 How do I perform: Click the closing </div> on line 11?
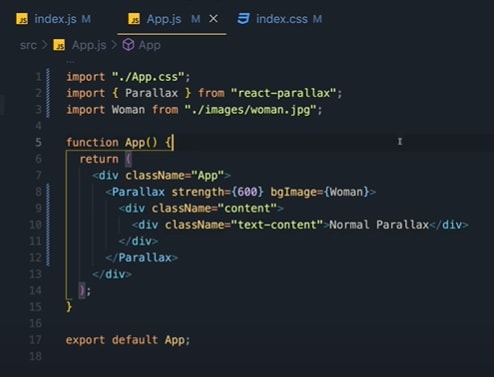138,241
